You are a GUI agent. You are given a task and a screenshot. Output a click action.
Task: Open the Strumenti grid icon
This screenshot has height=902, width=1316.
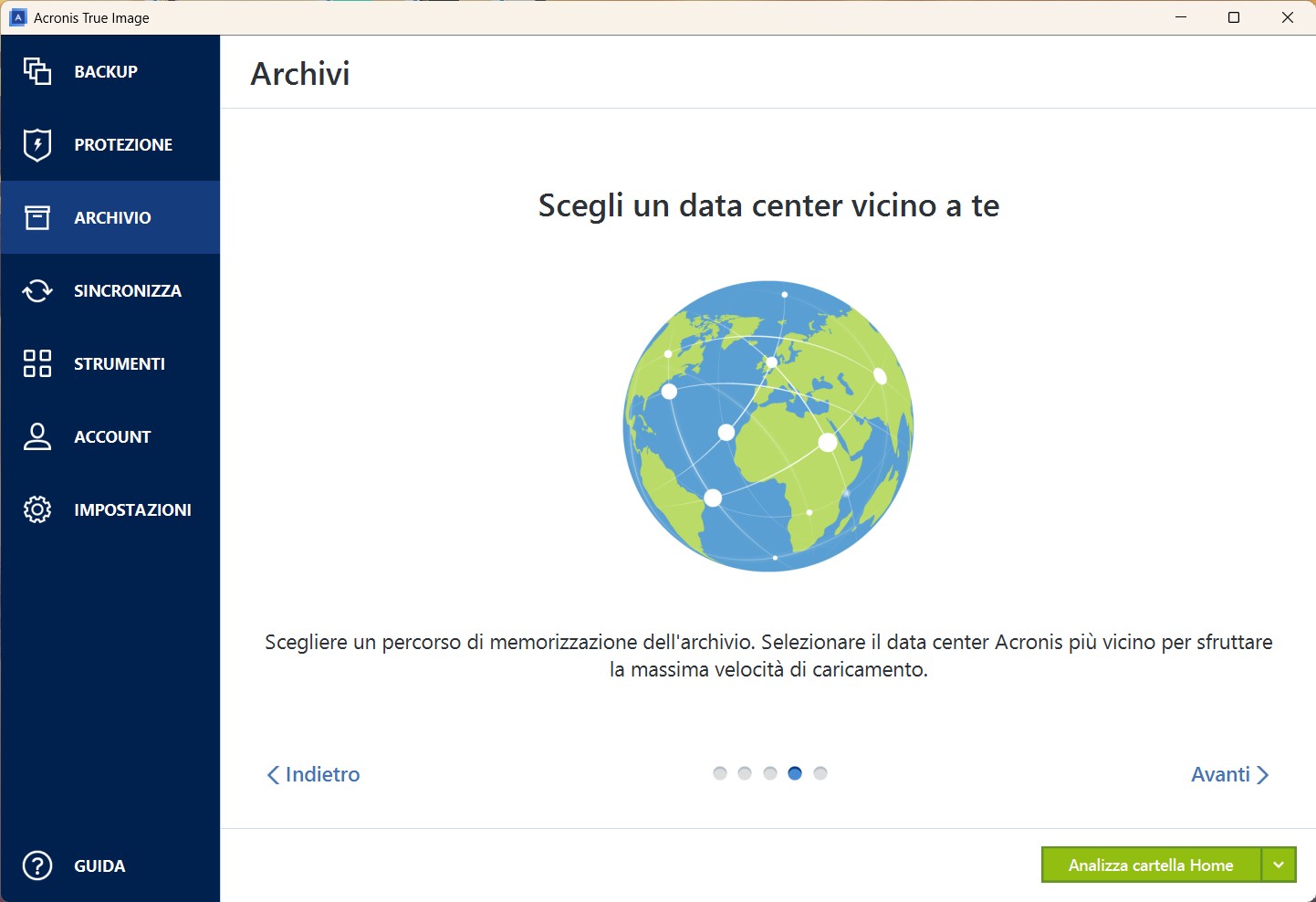37,363
